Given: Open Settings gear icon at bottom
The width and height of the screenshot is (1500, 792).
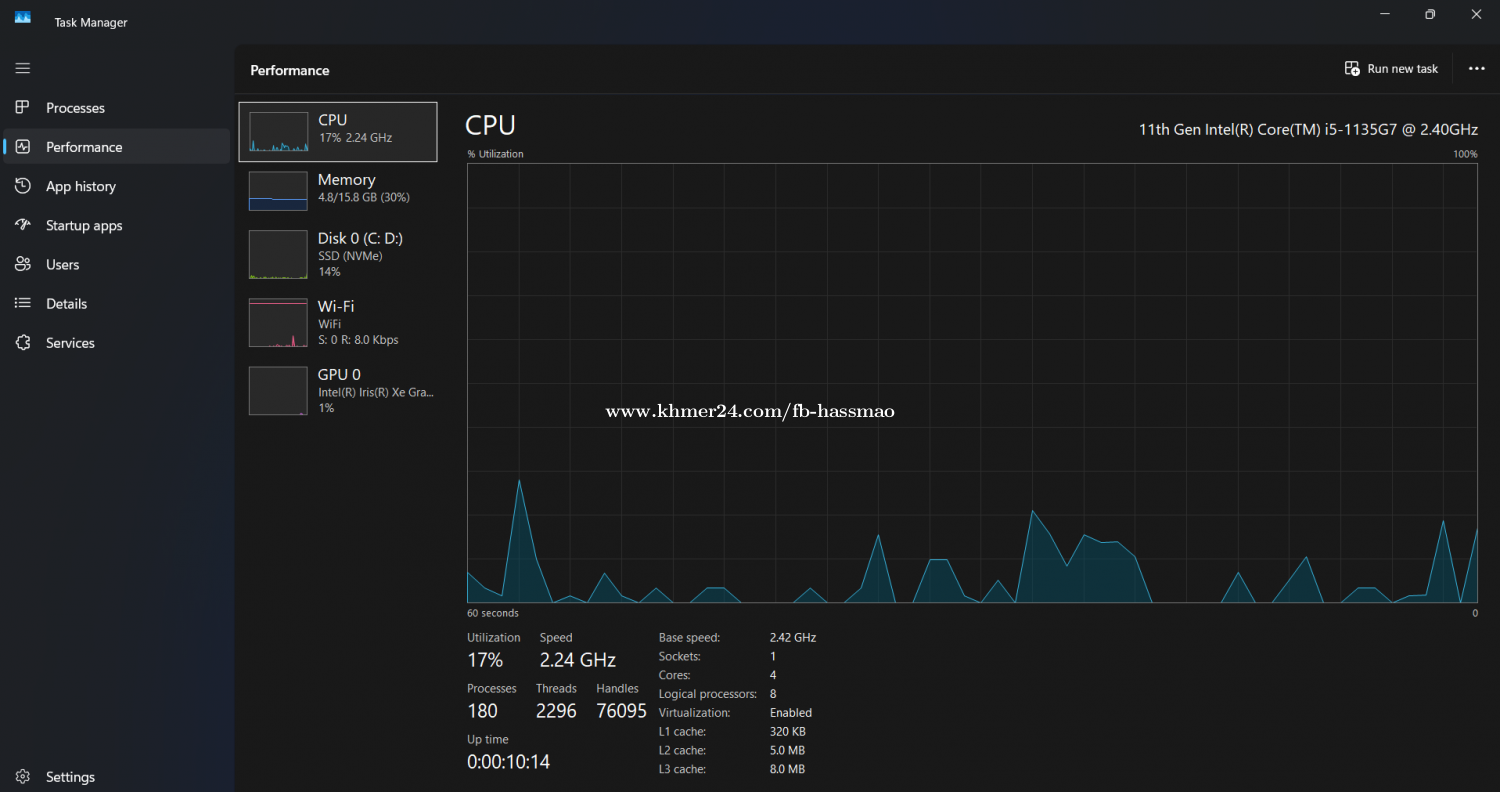Looking at the screenshot, I should pos(23,777).
